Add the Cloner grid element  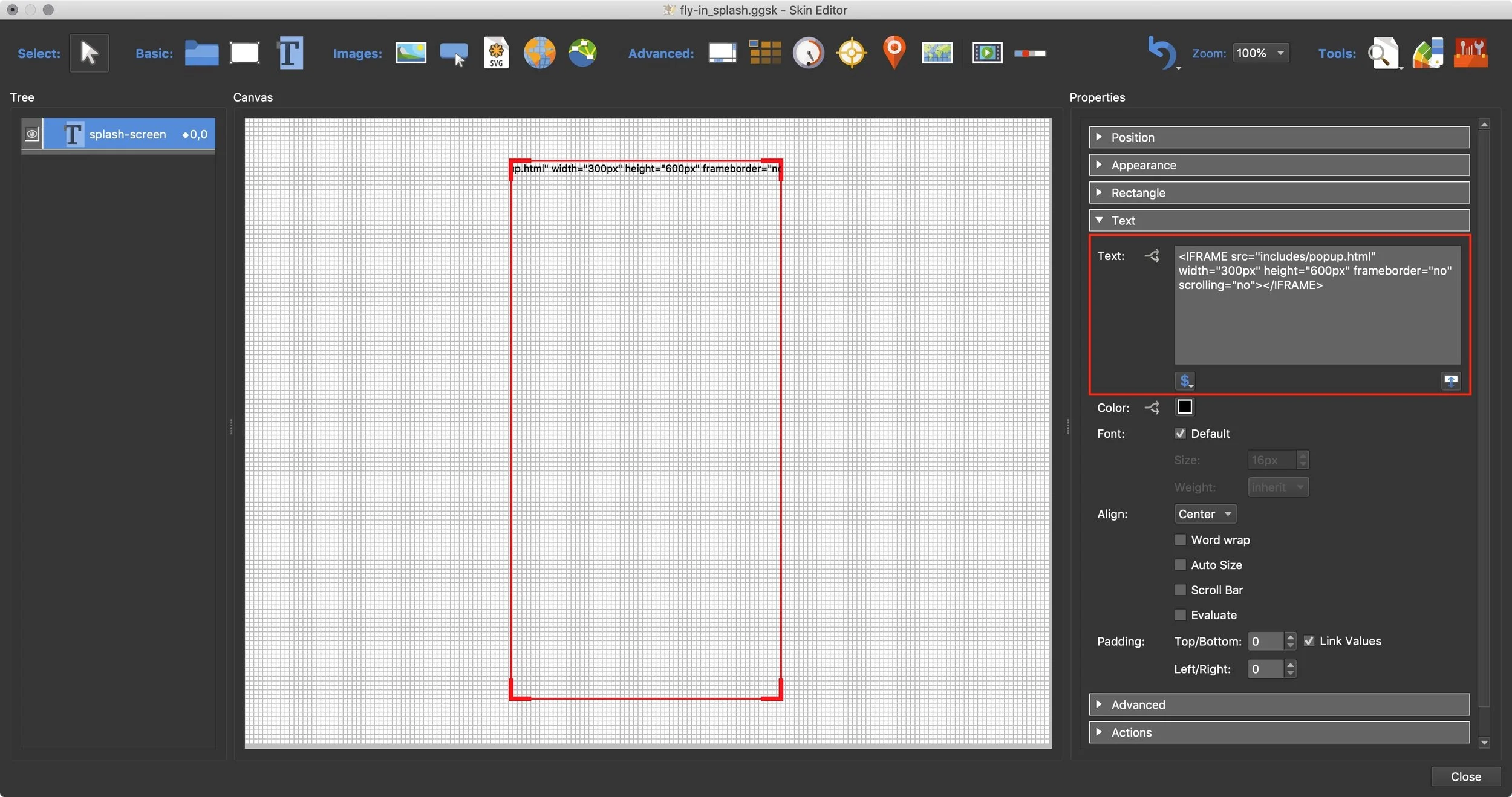[x=765, y=53]
